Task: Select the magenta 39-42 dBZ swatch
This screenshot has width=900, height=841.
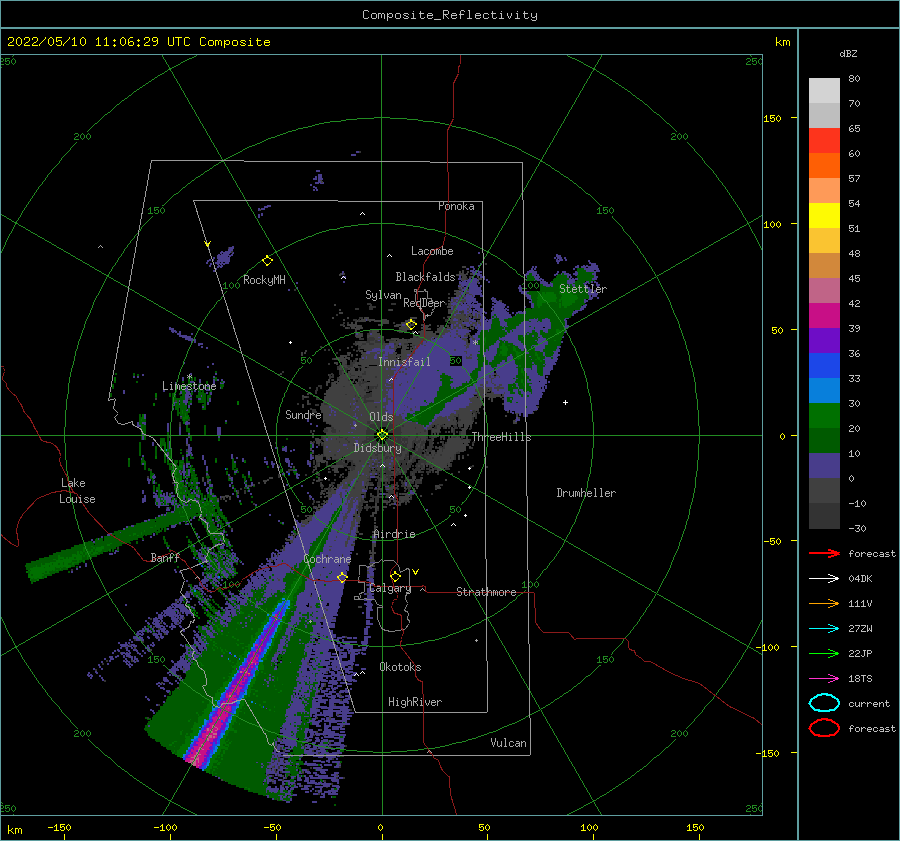Action: click(x=824, y=316)
